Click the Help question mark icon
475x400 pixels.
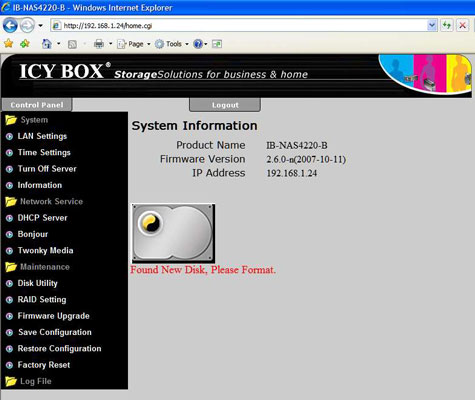click(198, 44)
